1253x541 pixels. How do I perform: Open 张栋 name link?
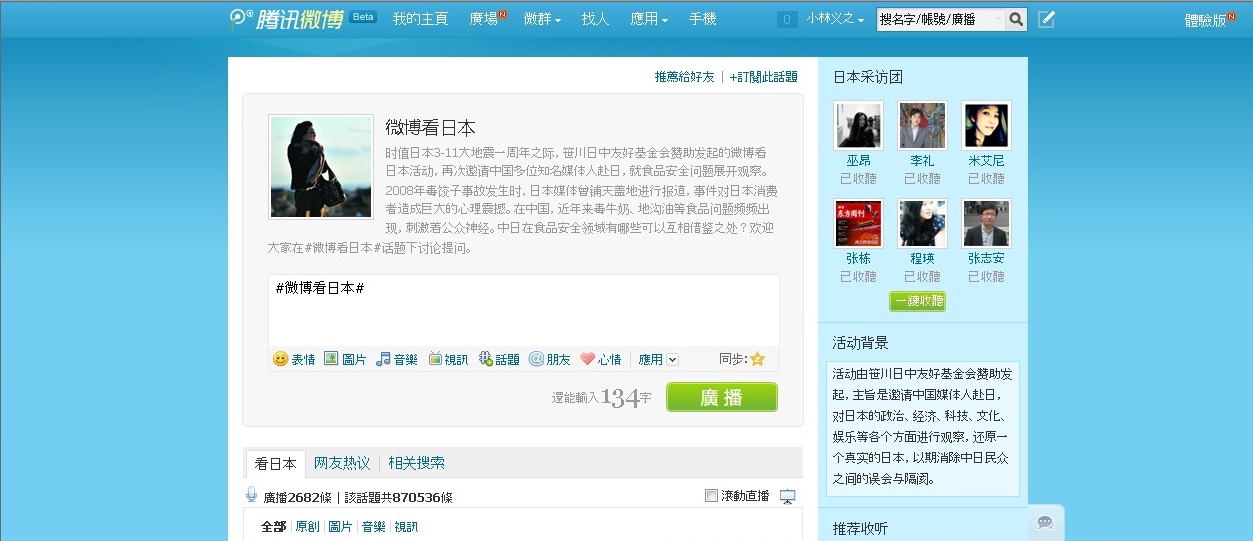tap(858, 259)
